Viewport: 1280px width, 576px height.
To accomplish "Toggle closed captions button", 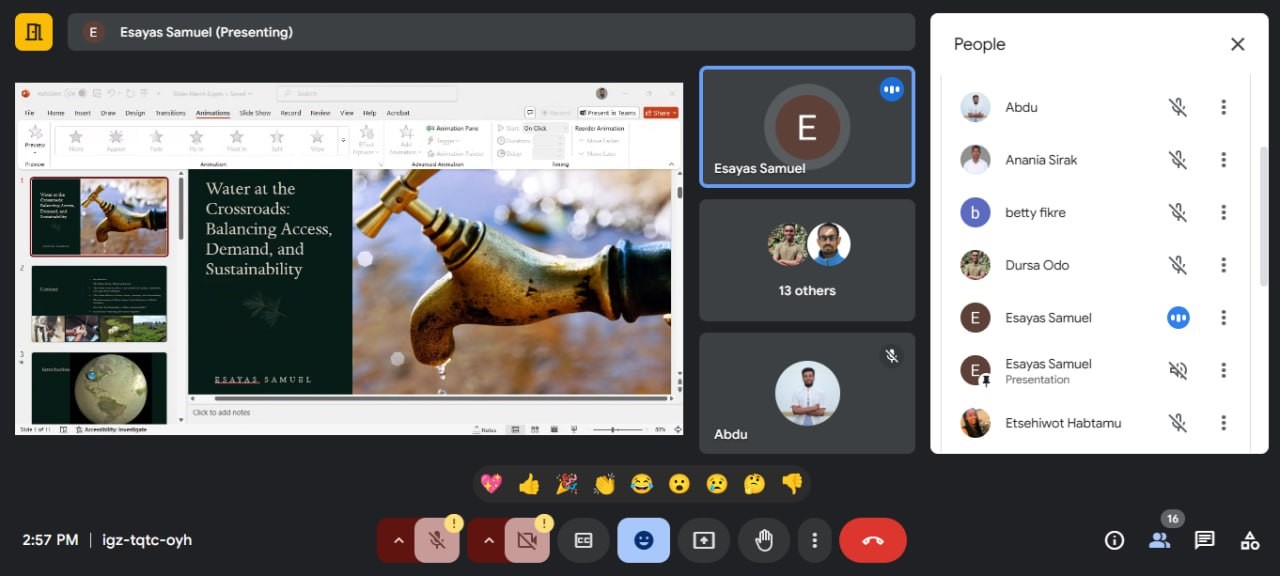I will click(x=584, y=540).
